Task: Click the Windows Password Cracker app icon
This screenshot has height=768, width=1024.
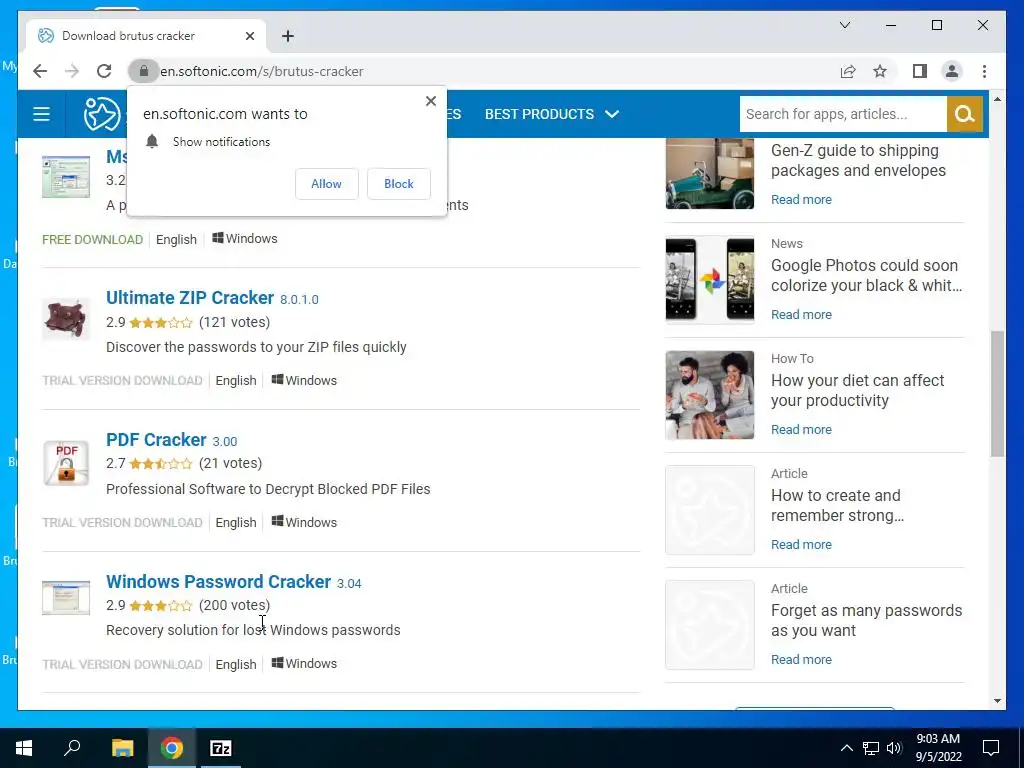Action: tap(66, 598)
